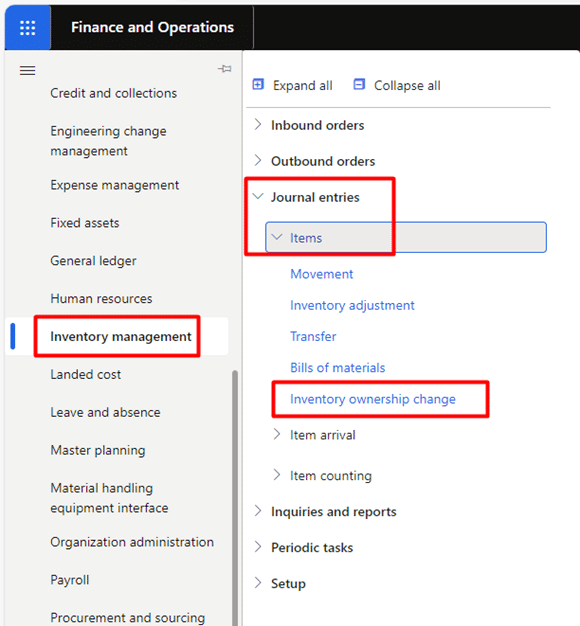Screen dimensions: 580x626
Task: Open the Landed cost module
Action: [x=85, y=374]
